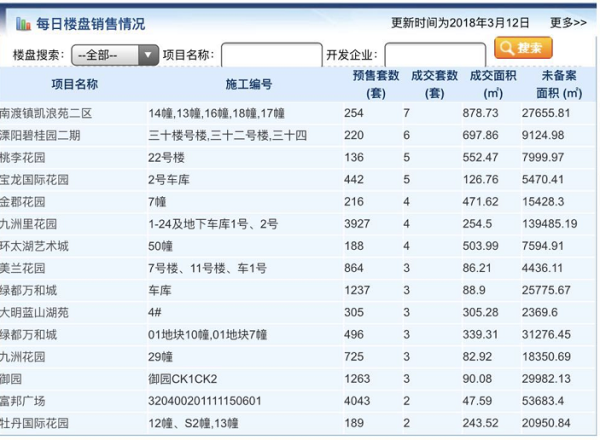Click 1-24及地下车库1号、2号 cell
600x440 pixels.
[x=213, y=224]
